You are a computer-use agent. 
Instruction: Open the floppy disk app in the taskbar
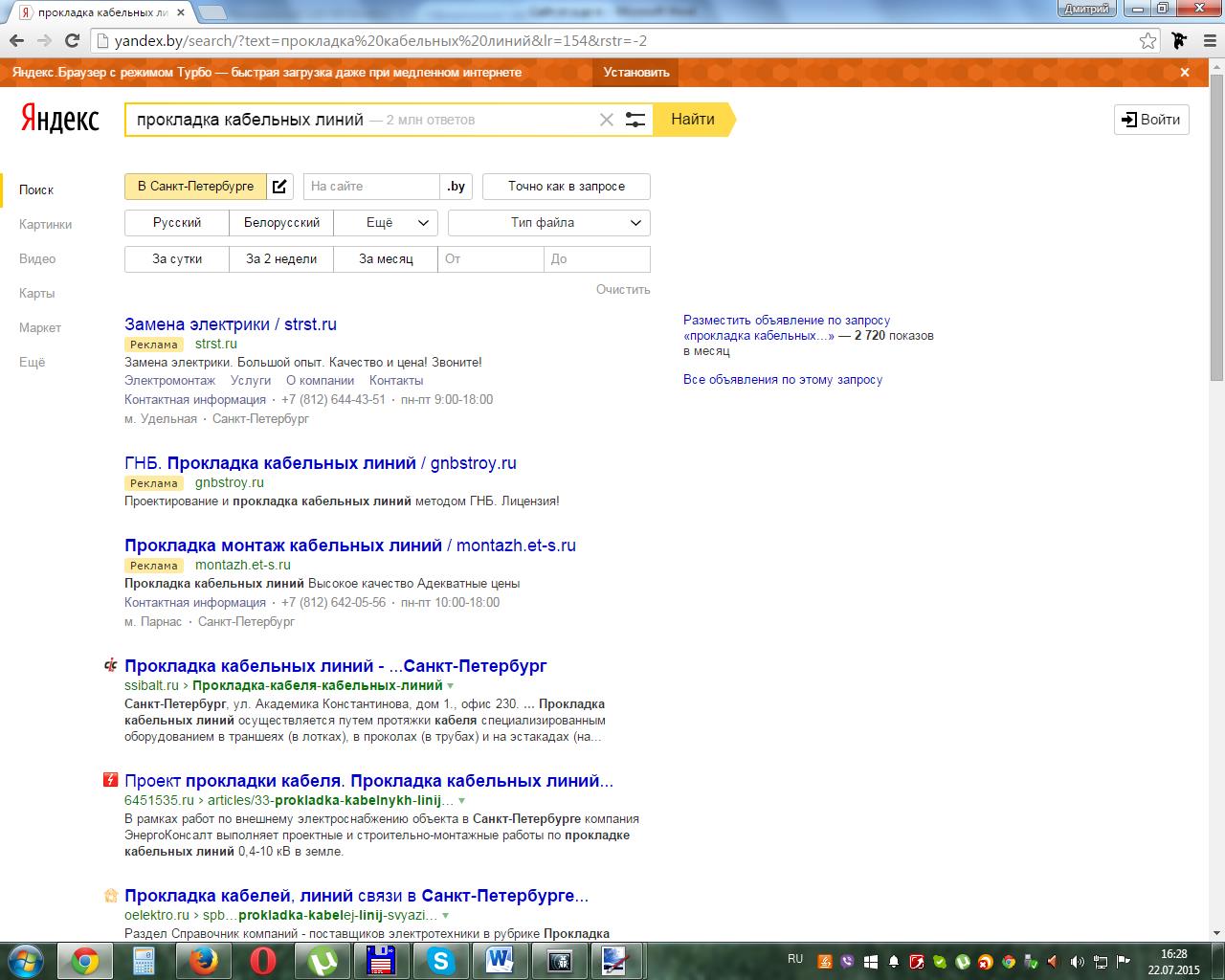tap(382, 960)
